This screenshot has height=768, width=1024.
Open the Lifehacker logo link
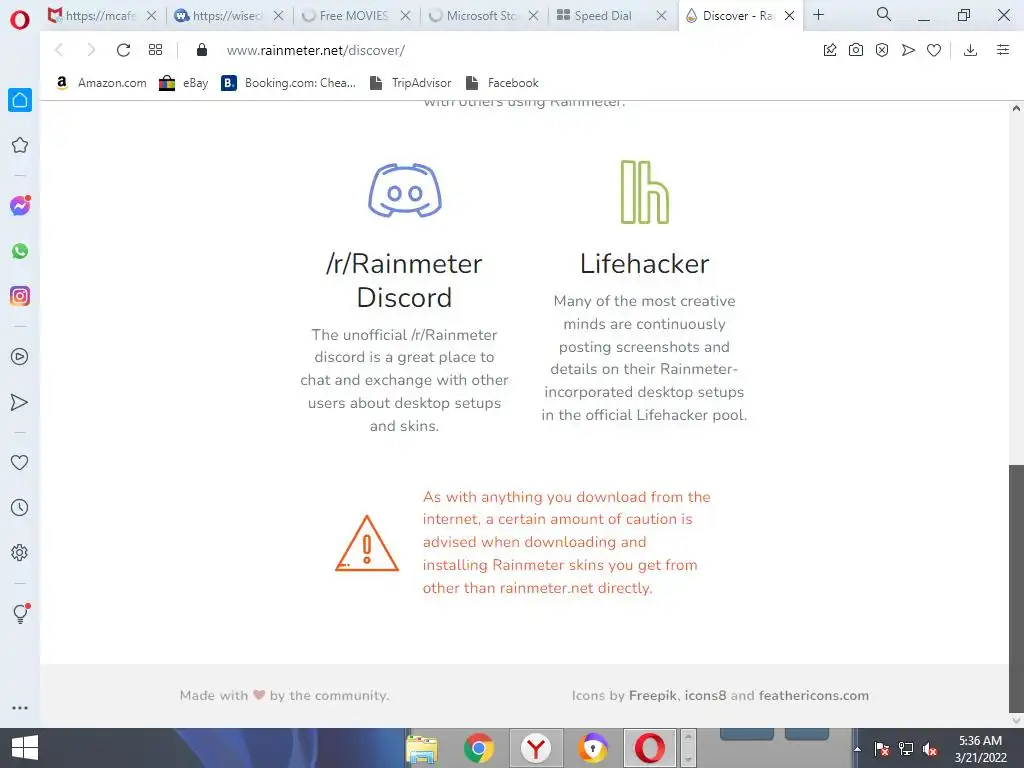(645, 192)
